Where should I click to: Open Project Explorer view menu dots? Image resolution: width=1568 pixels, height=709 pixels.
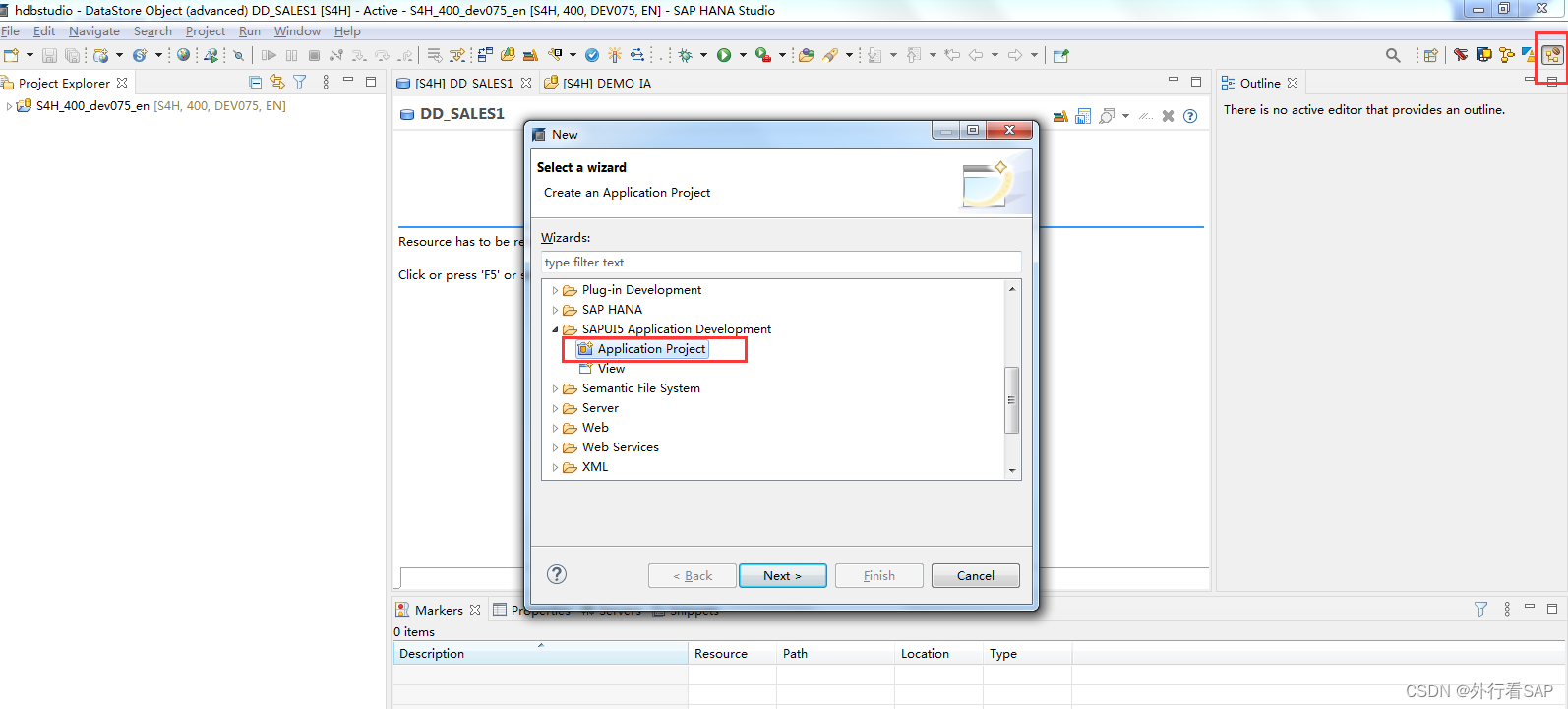point(326,83)
